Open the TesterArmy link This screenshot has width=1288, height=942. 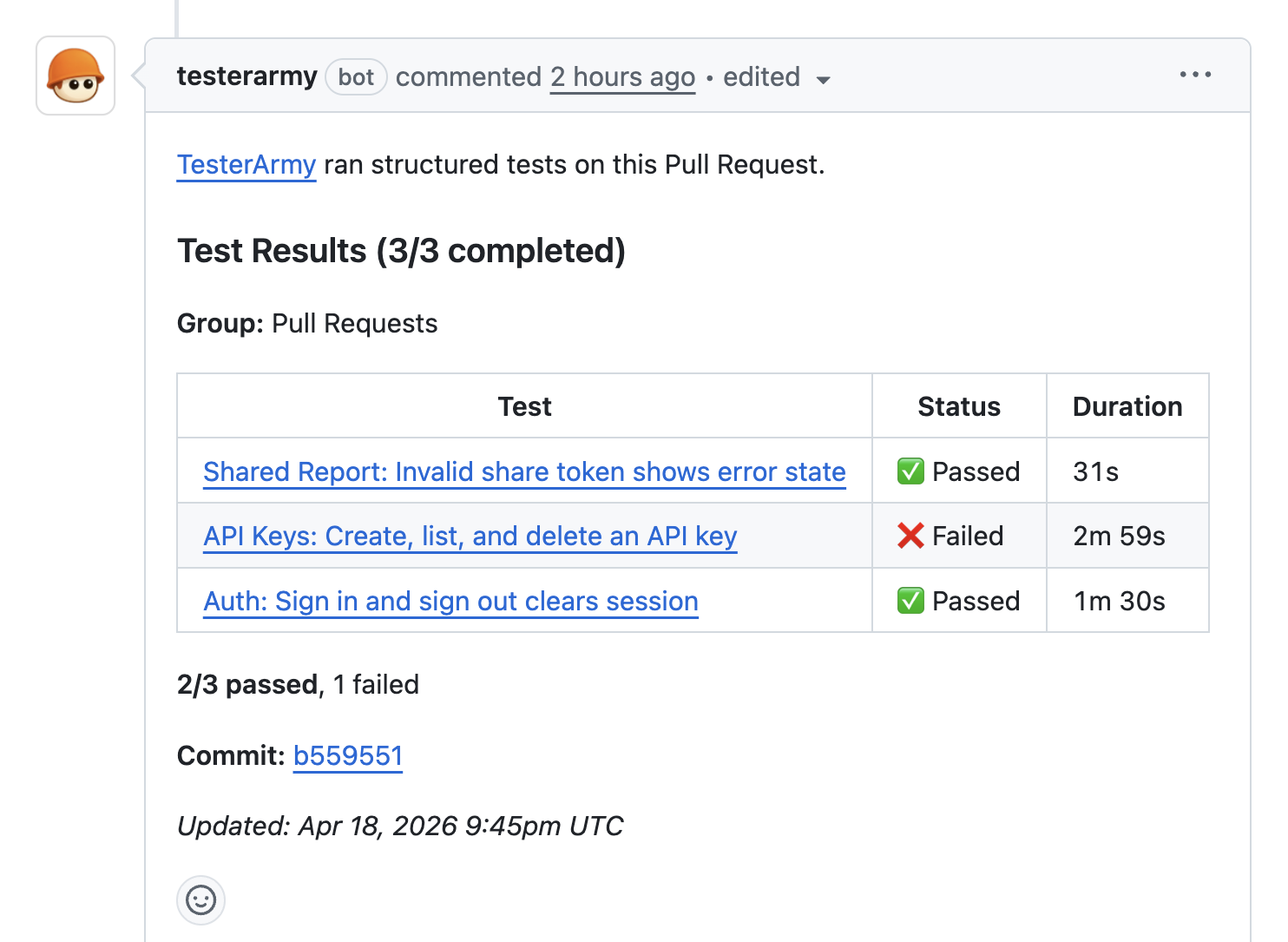(246, 164)
